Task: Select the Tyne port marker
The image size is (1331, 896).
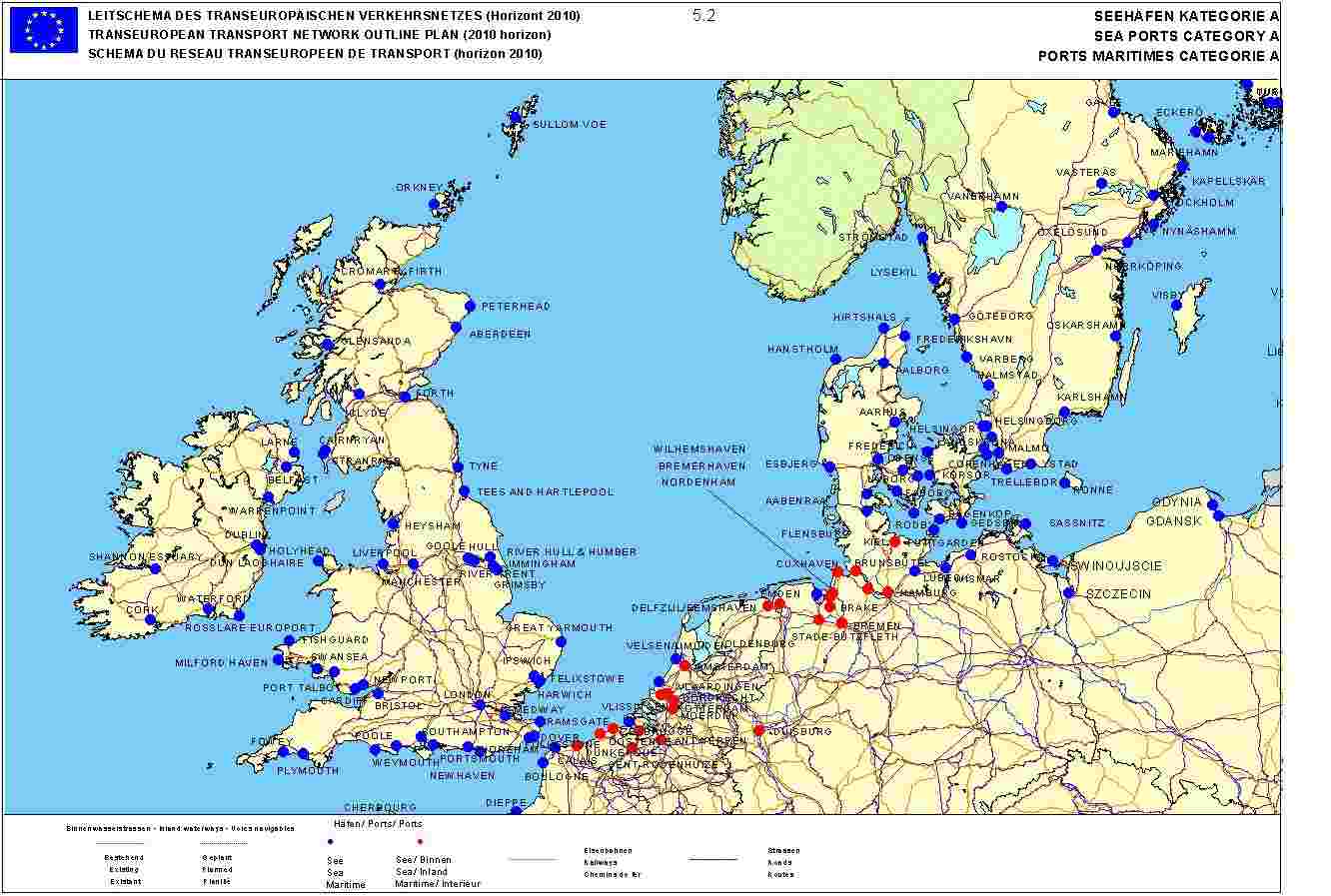Action: click(459, 466)
